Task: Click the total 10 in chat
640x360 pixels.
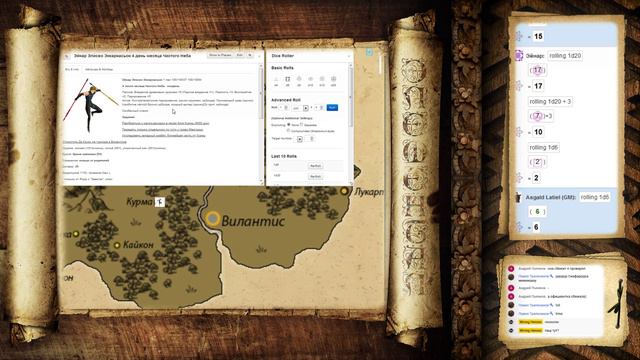Action: [x=538, y=132]
